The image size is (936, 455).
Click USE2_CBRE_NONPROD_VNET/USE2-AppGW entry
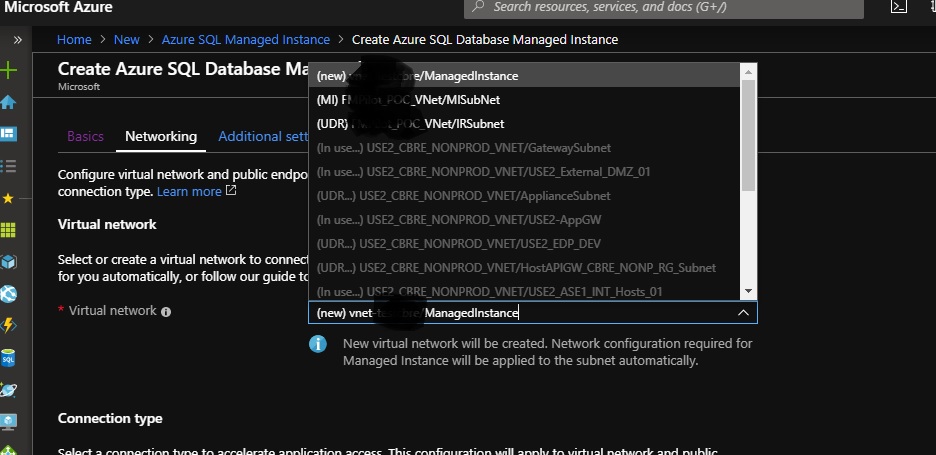pyautogui.click(x=524, y=220)
